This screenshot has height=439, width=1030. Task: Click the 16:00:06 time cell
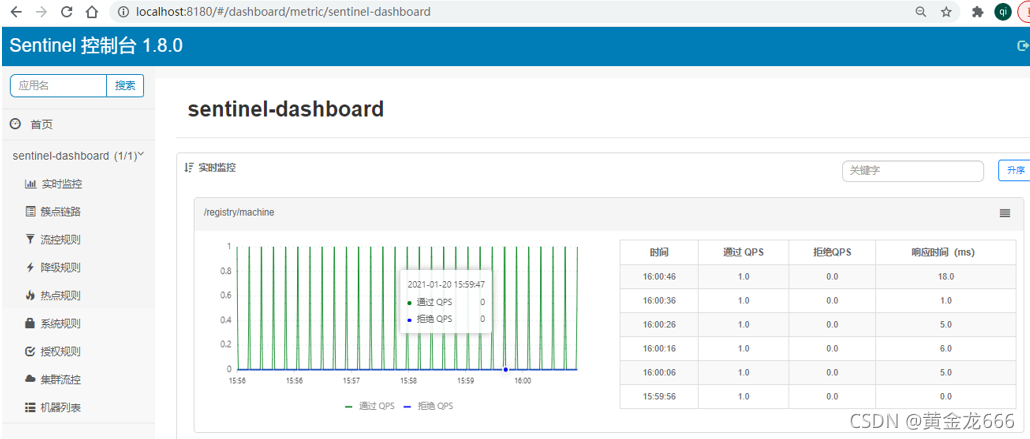click(x=660, y=372)
